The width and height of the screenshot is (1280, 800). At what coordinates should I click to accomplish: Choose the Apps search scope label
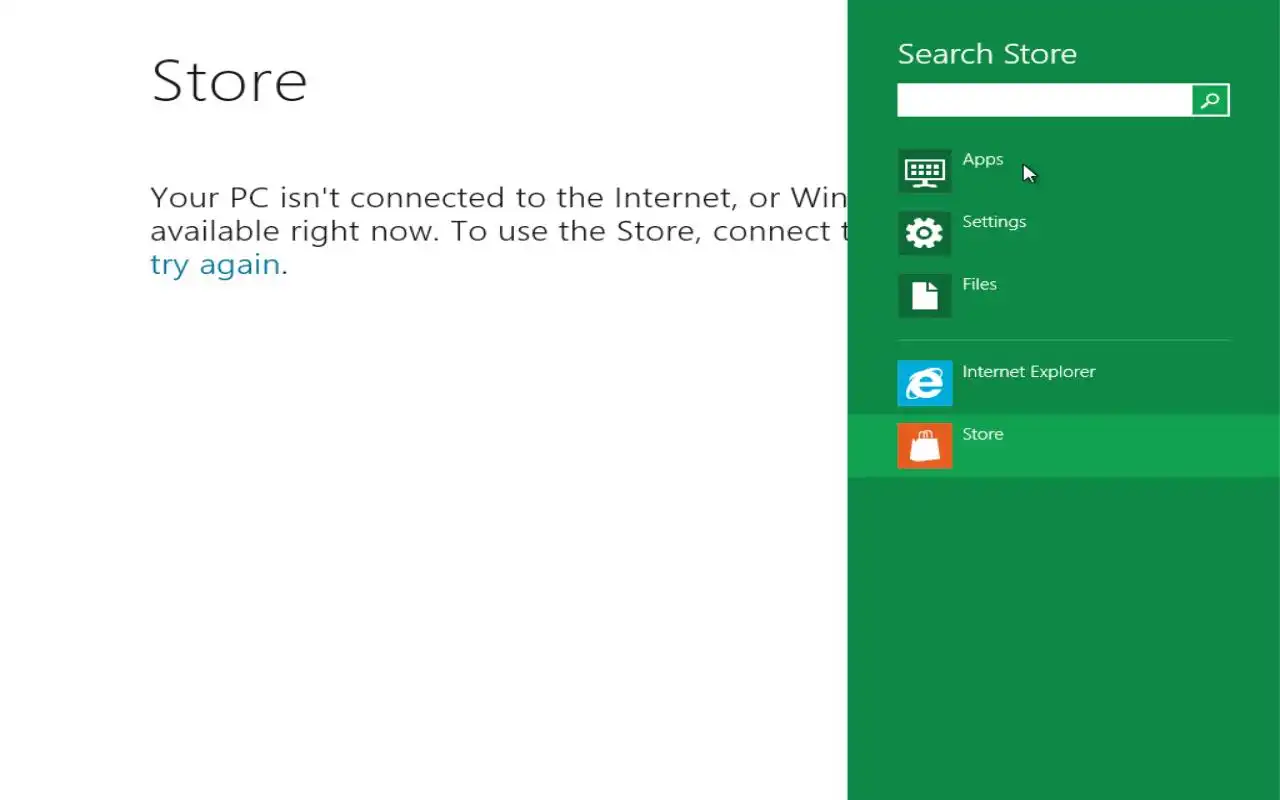[x=982, y=159]
